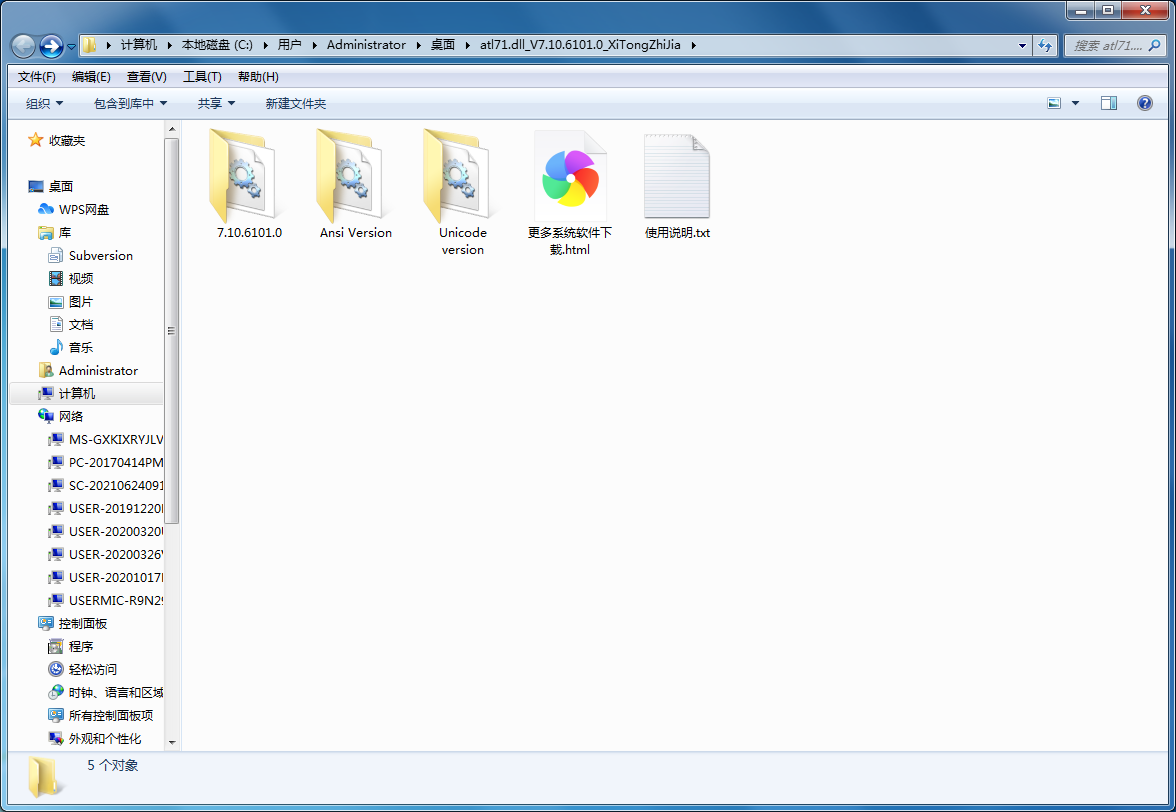This screenshot has height=812, width=1176.
Task: Click 本地磁盘 (C:) in address path
Action: coord(217,45)
